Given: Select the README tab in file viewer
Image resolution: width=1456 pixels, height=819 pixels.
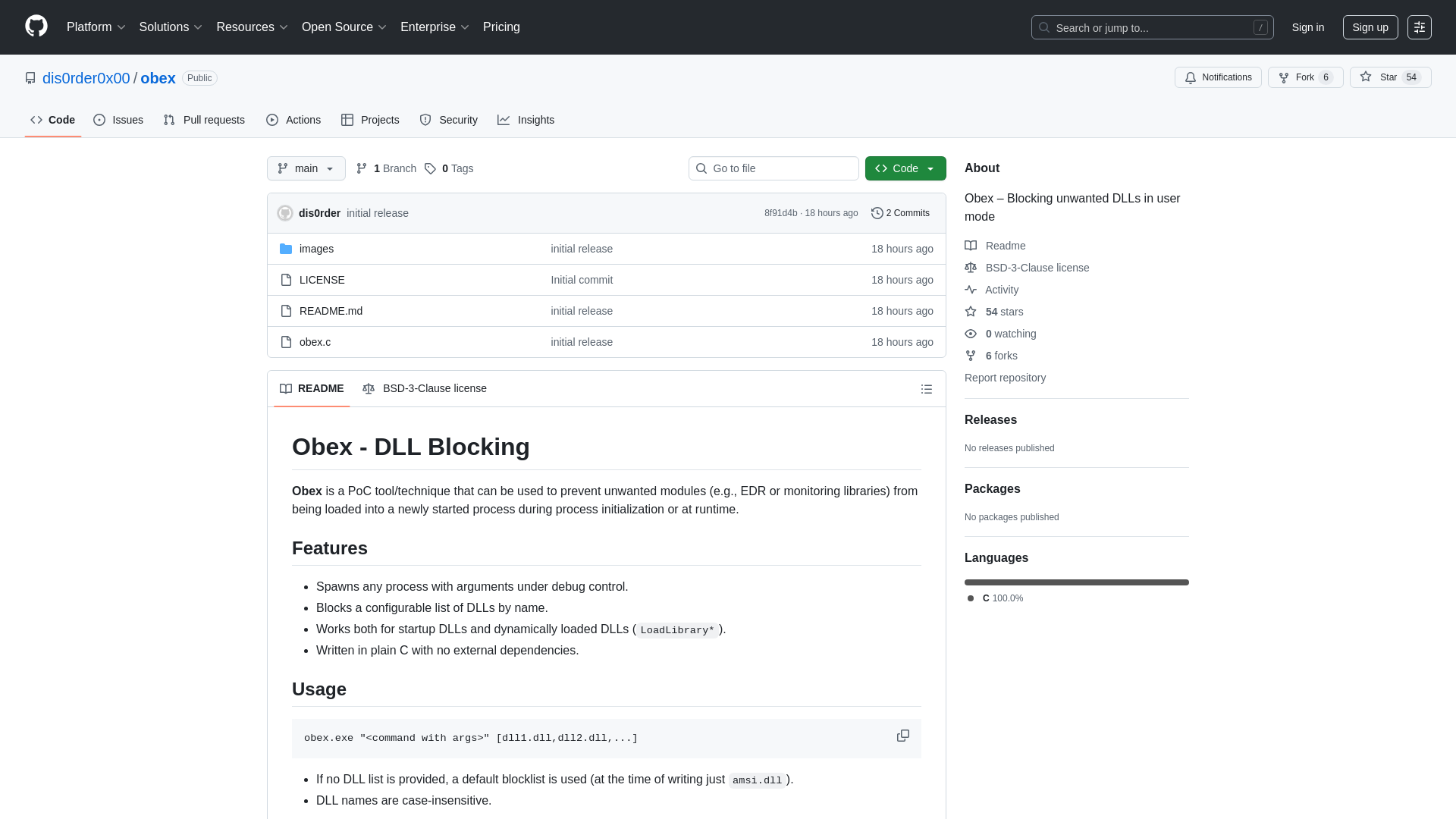Looking at the screenshot, I should click(312, 388).
